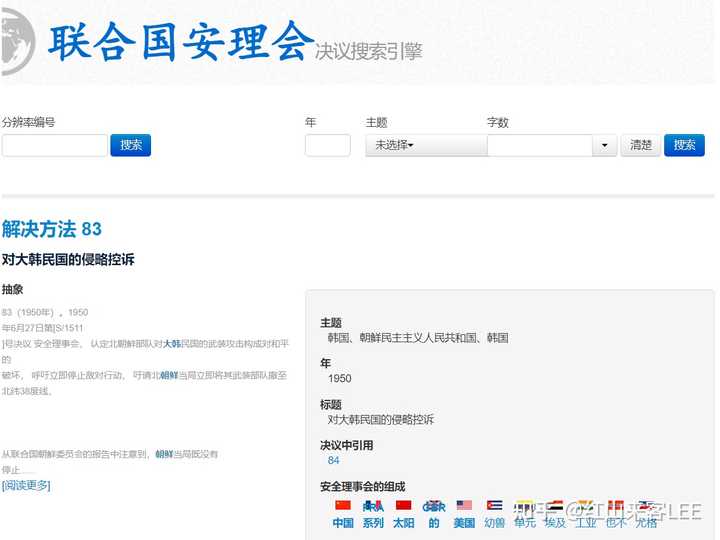Click the 主题 label above the dropdown
The width and height of the screenshot is (720, 540).
[x=377, y=123]
